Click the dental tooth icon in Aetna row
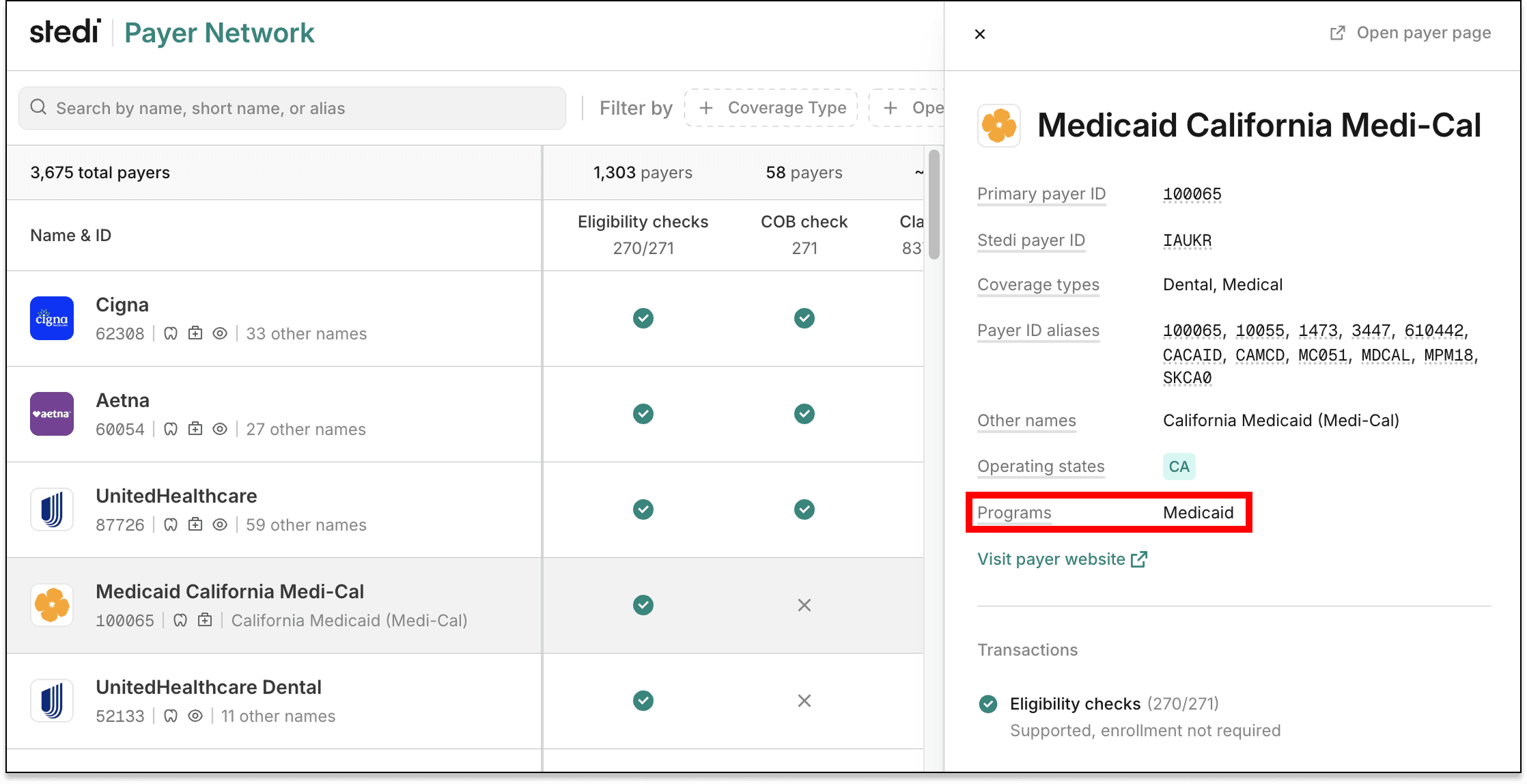Viewport: 1527px width, 784px height. tap(171, 429)
